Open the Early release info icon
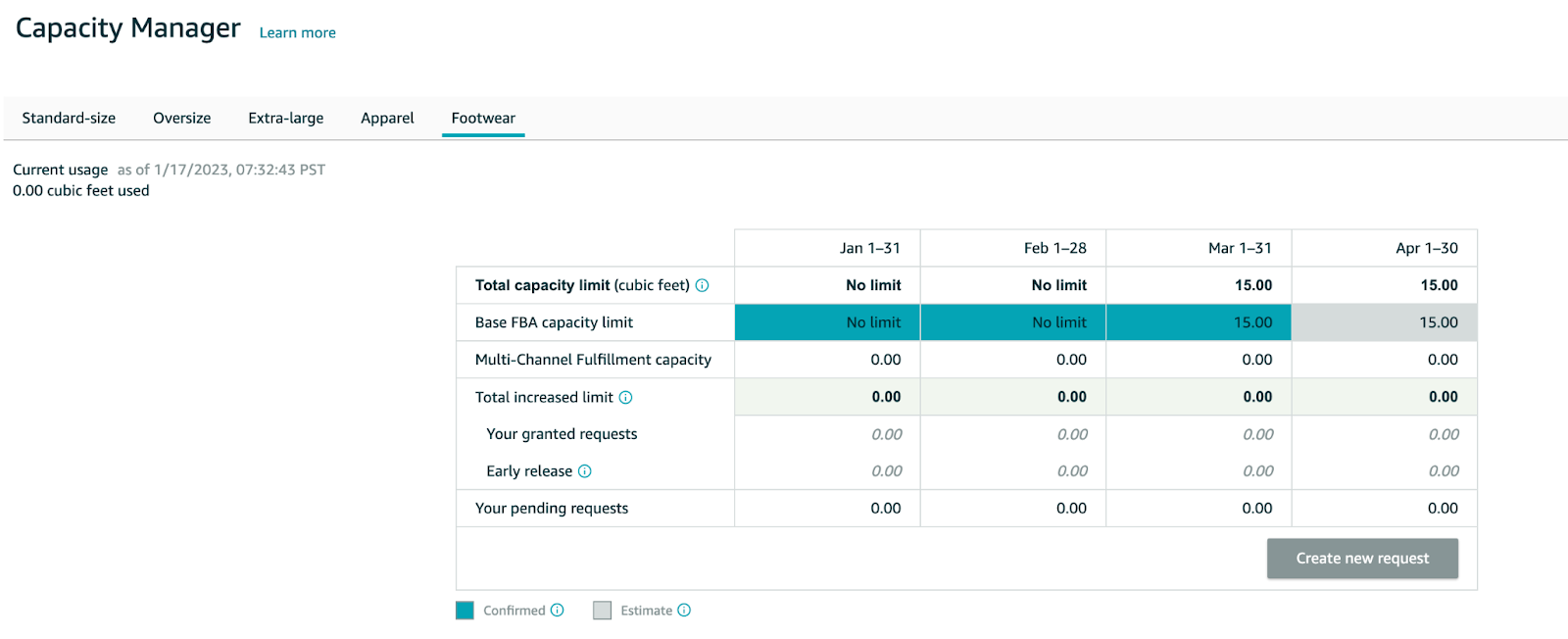The width and height of the screenshot is (1568, 639). click(584, 471)
